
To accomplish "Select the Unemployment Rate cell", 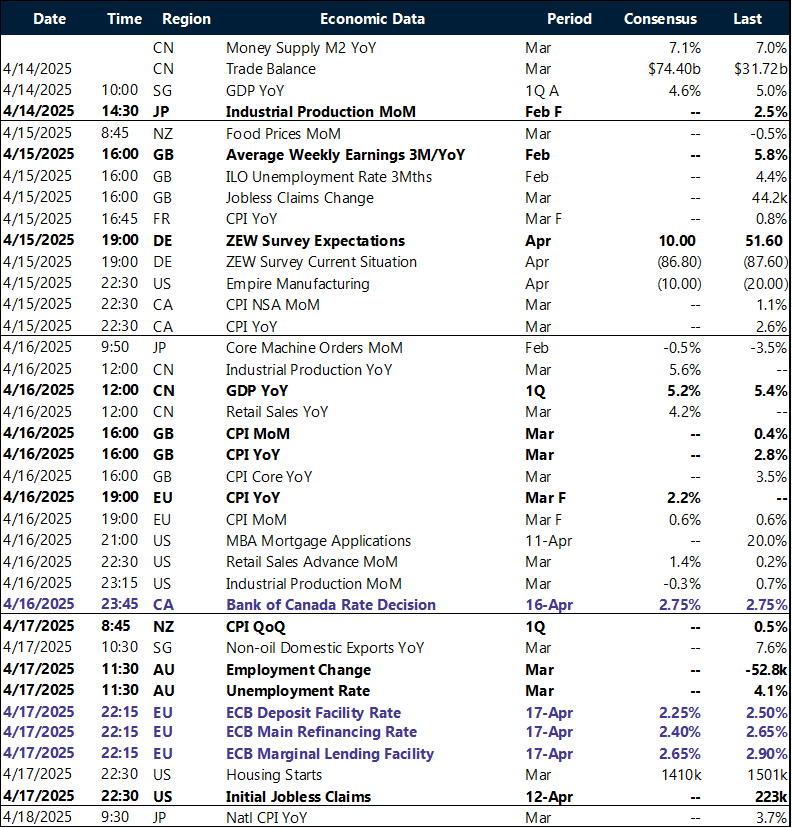I will coord(298,691).
